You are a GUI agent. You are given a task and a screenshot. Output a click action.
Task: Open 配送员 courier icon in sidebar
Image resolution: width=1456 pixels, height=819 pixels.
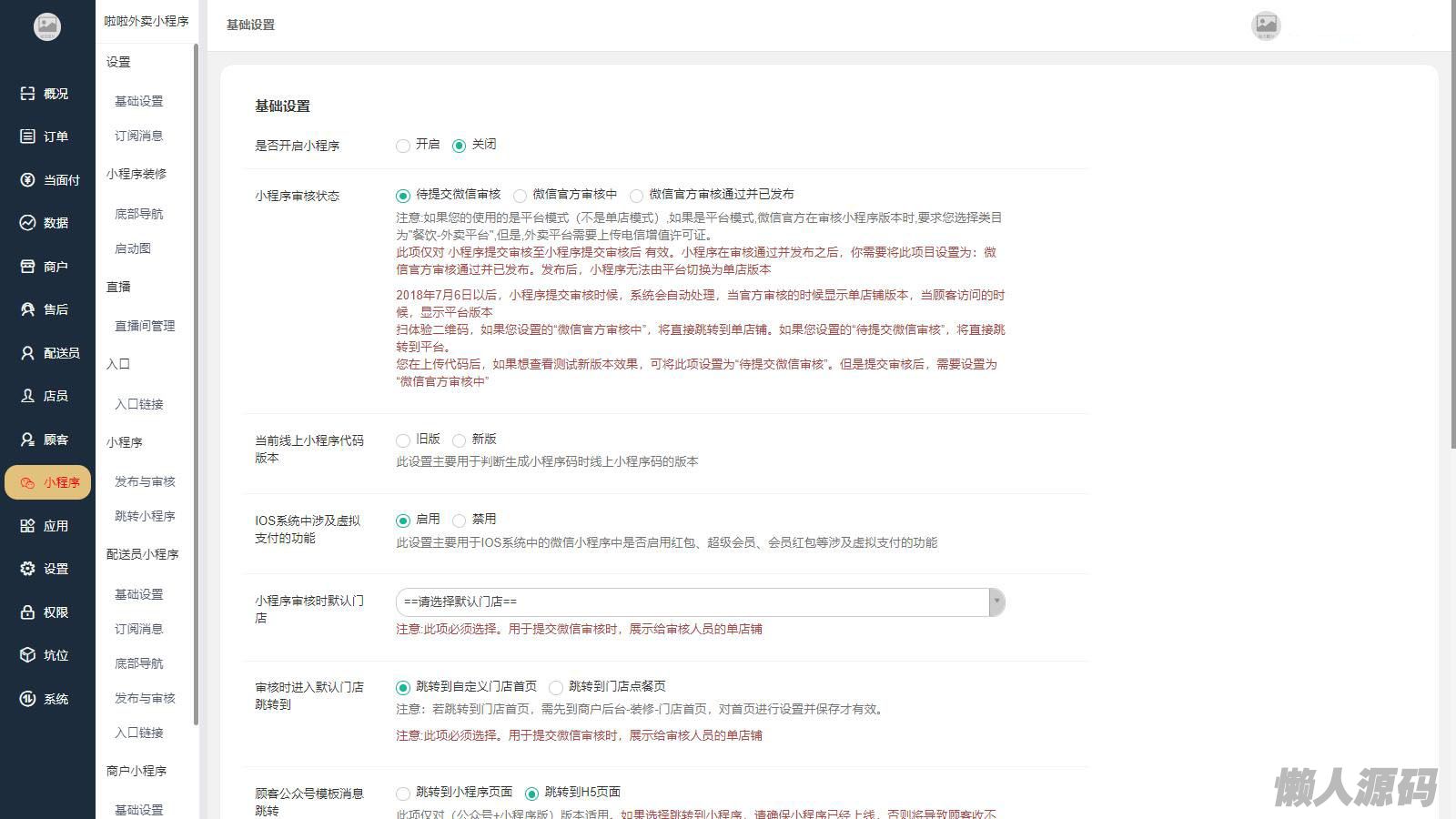pyautogui.click(x=27, y=353)
